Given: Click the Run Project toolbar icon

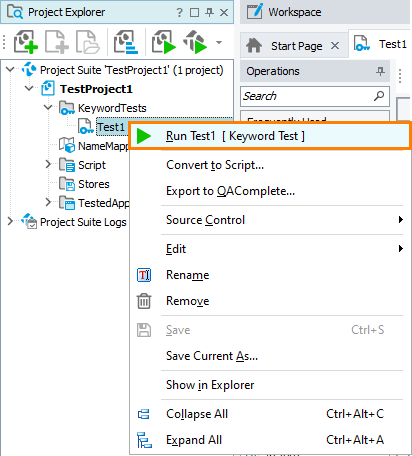Looking at the screenshot, I should [x=164, y=42].
